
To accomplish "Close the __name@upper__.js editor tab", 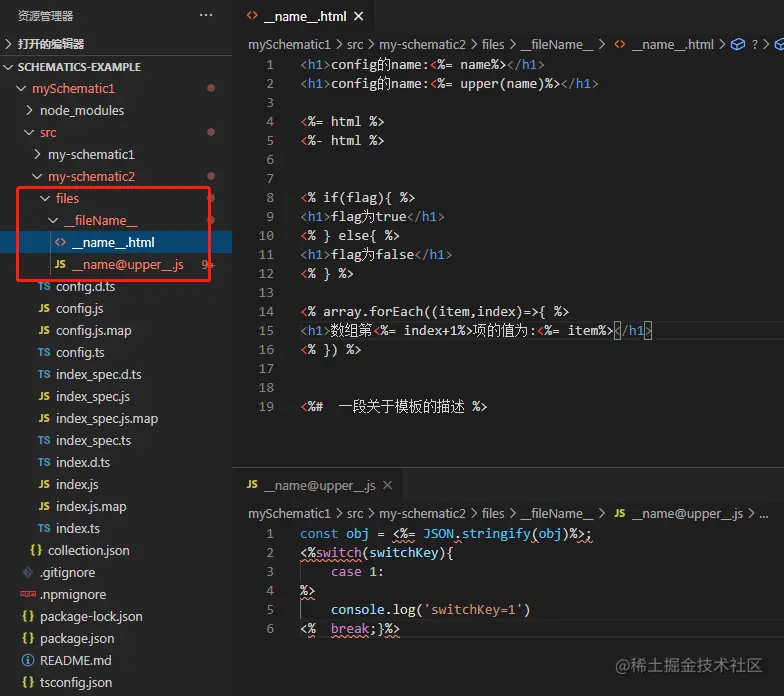I will 388,486.
